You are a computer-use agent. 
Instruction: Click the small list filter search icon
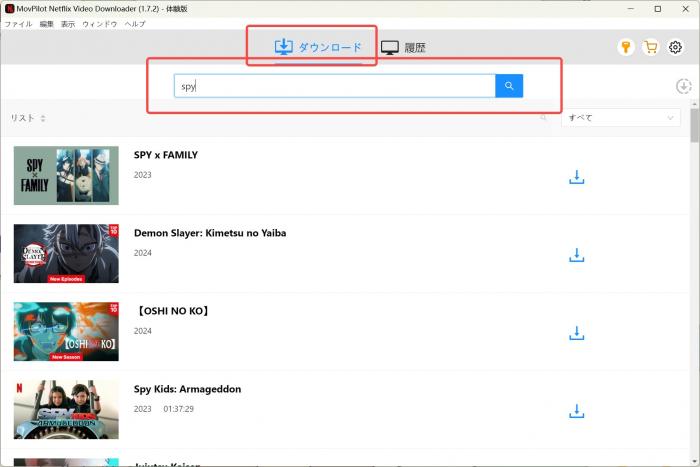[x=543, y=118]
